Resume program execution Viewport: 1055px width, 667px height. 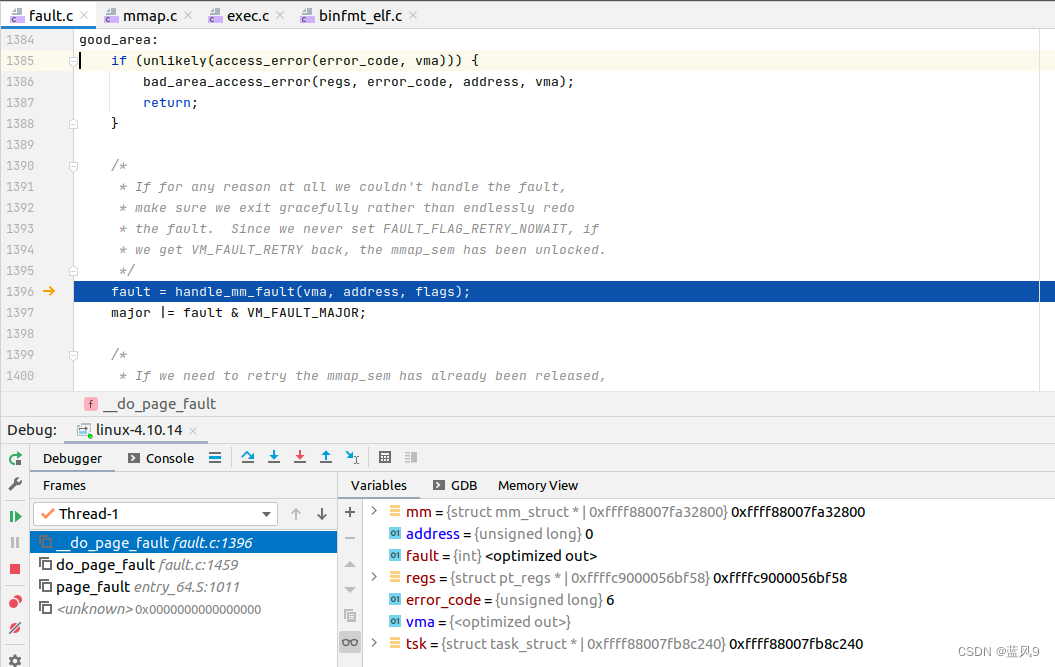[x=15, y=516]
